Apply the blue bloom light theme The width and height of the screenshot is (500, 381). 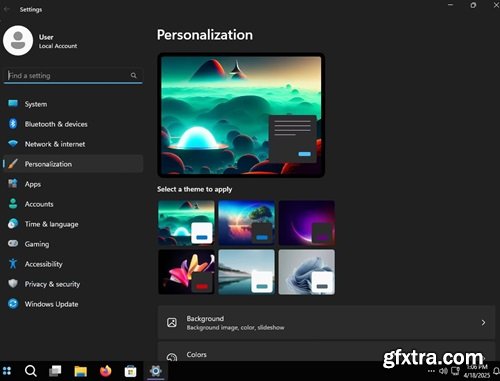[307, 272]
